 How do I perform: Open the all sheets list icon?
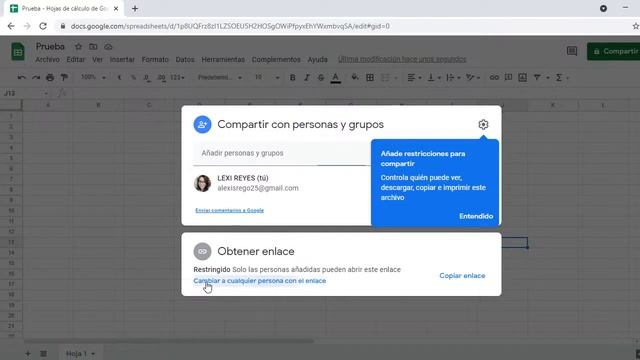(x=43, y=353)
